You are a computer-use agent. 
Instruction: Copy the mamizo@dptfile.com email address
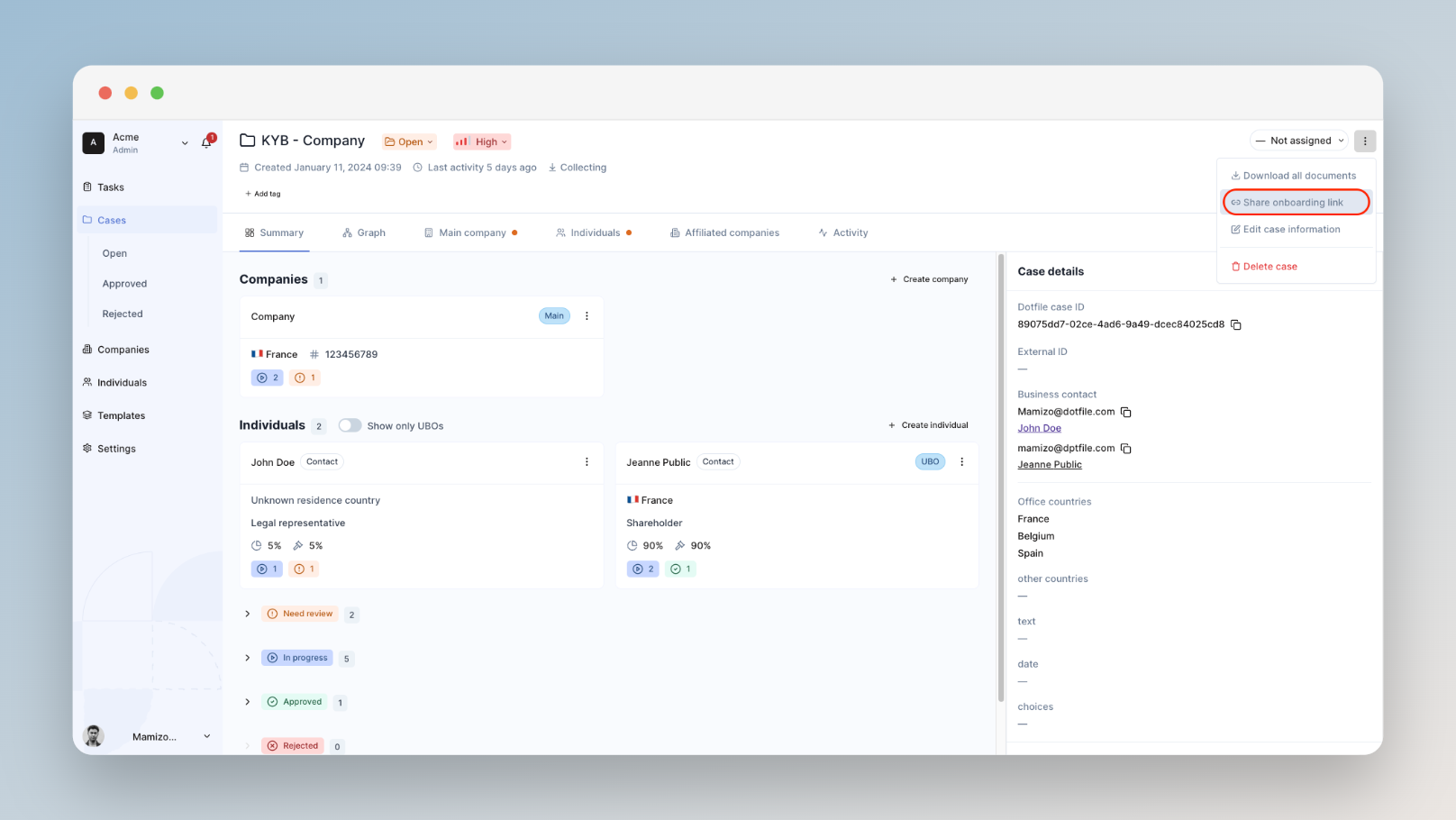point(1125,448)
